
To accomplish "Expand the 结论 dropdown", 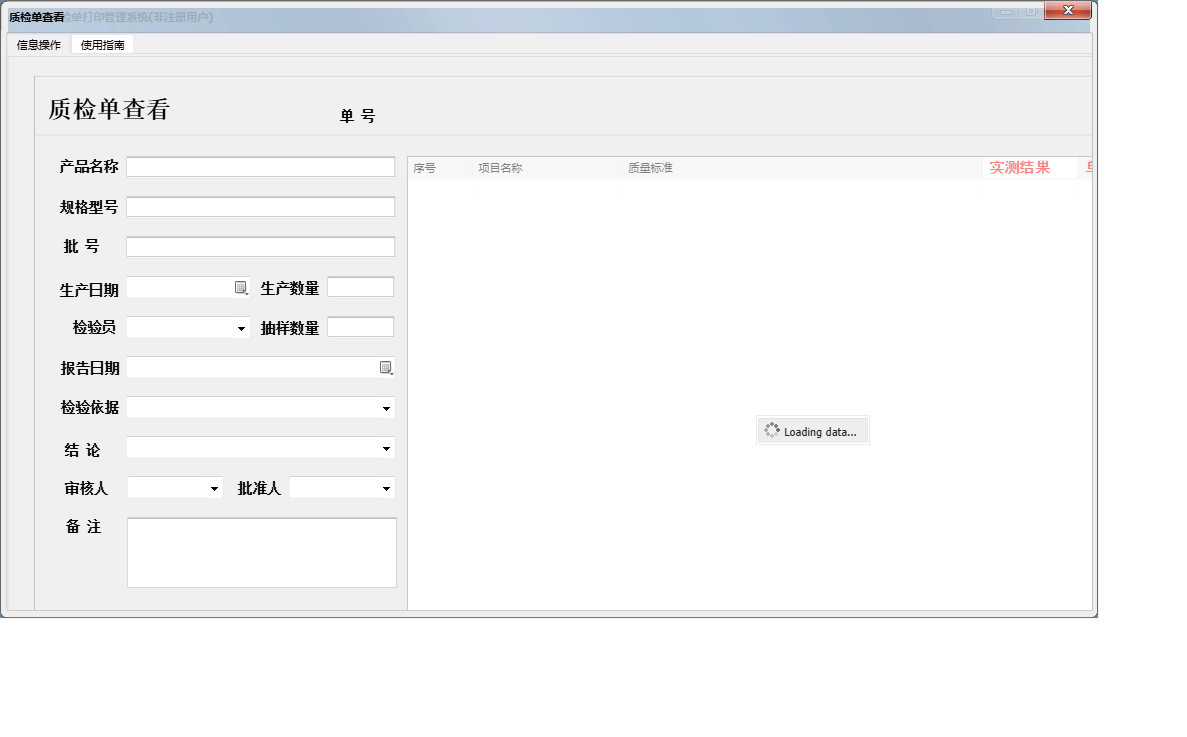I will pyautogui.click(x=386, y=449).
